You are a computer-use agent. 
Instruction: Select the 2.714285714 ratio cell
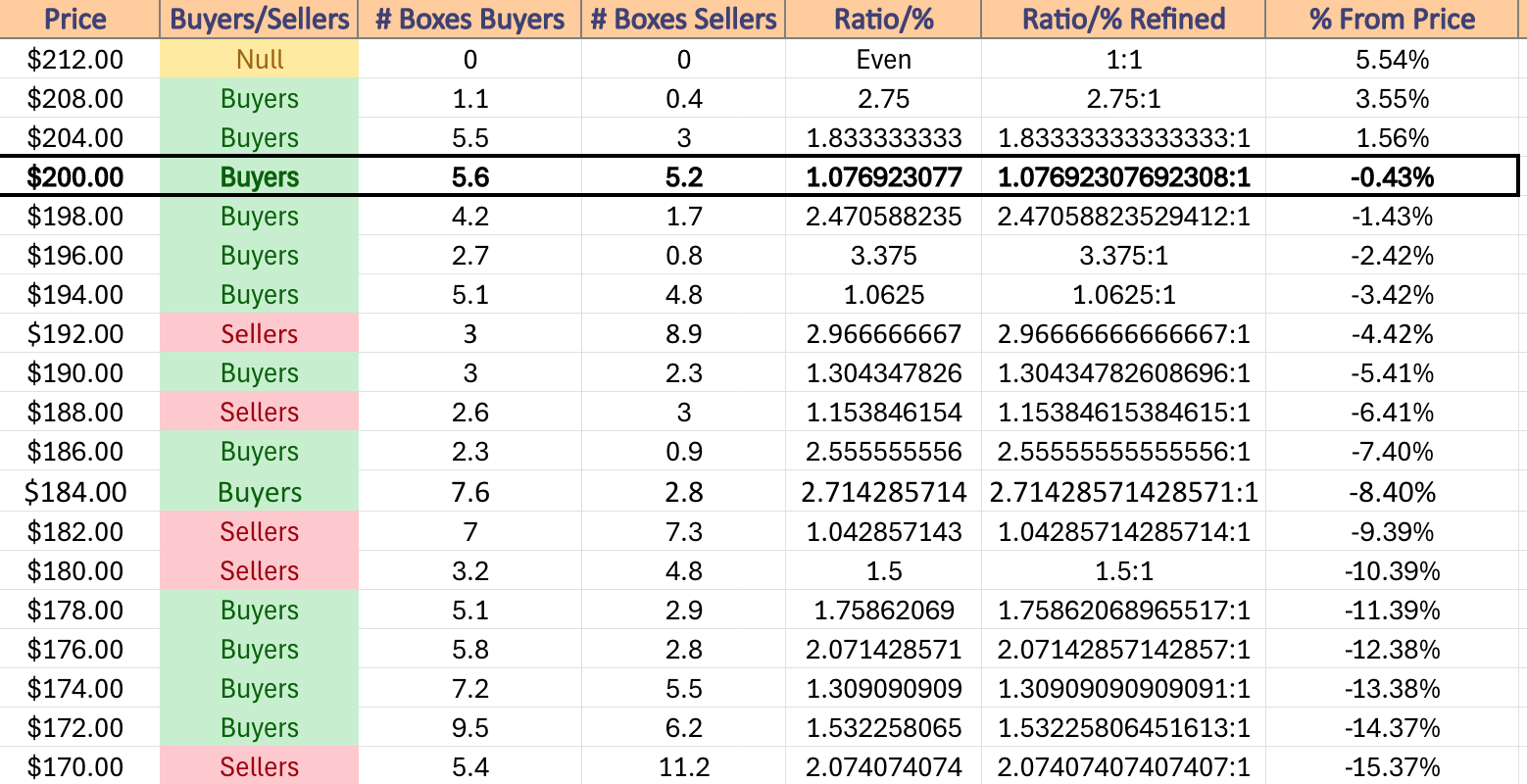pos(883,491)
